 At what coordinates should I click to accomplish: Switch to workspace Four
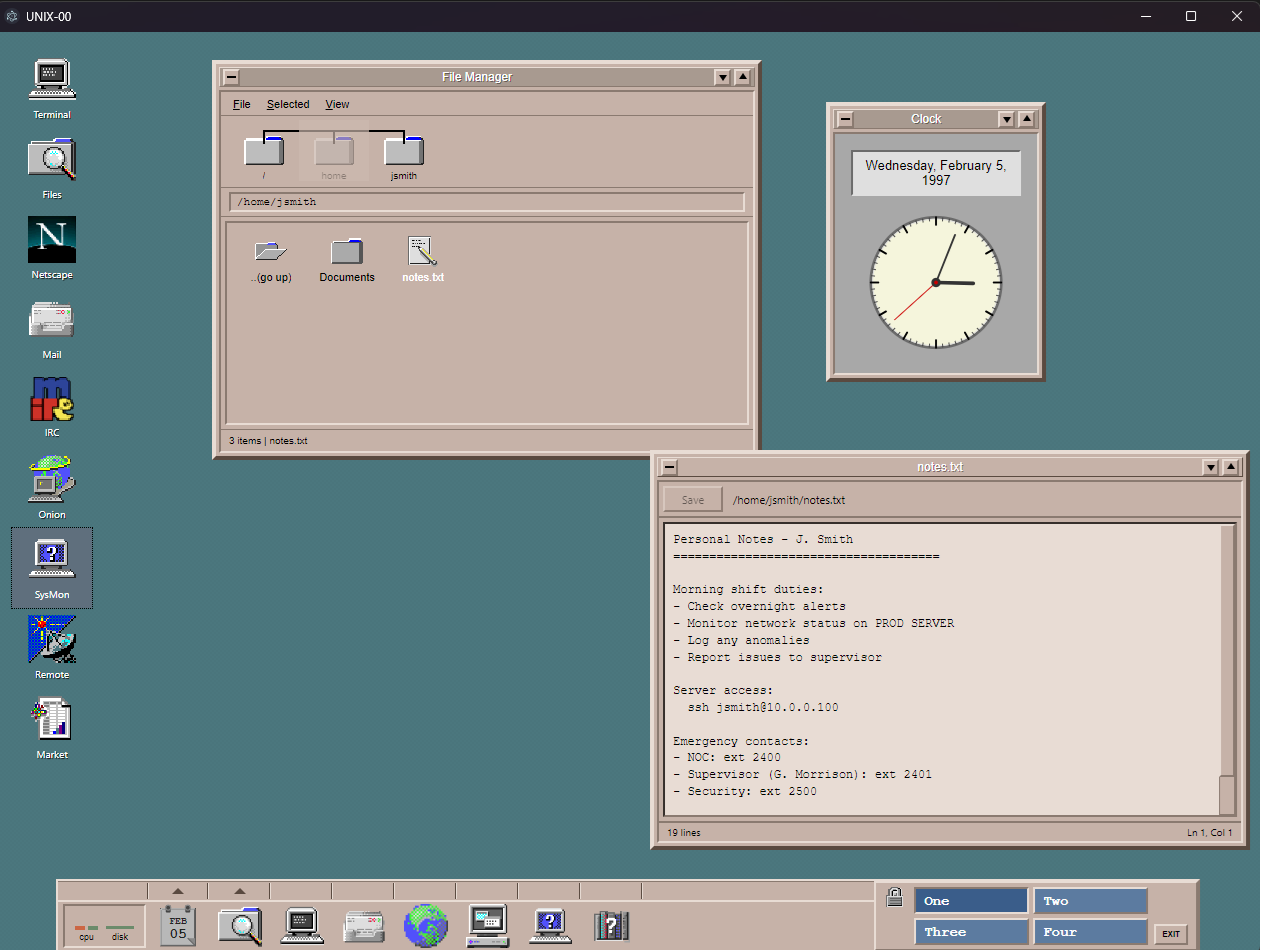1090,931
